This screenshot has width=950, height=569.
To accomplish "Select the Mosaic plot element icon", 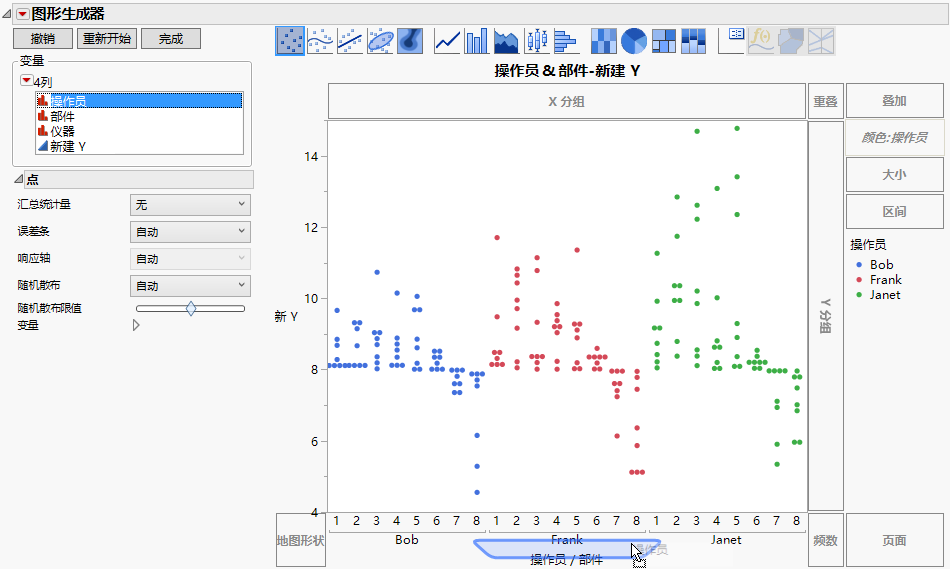I will pos(693,41).
